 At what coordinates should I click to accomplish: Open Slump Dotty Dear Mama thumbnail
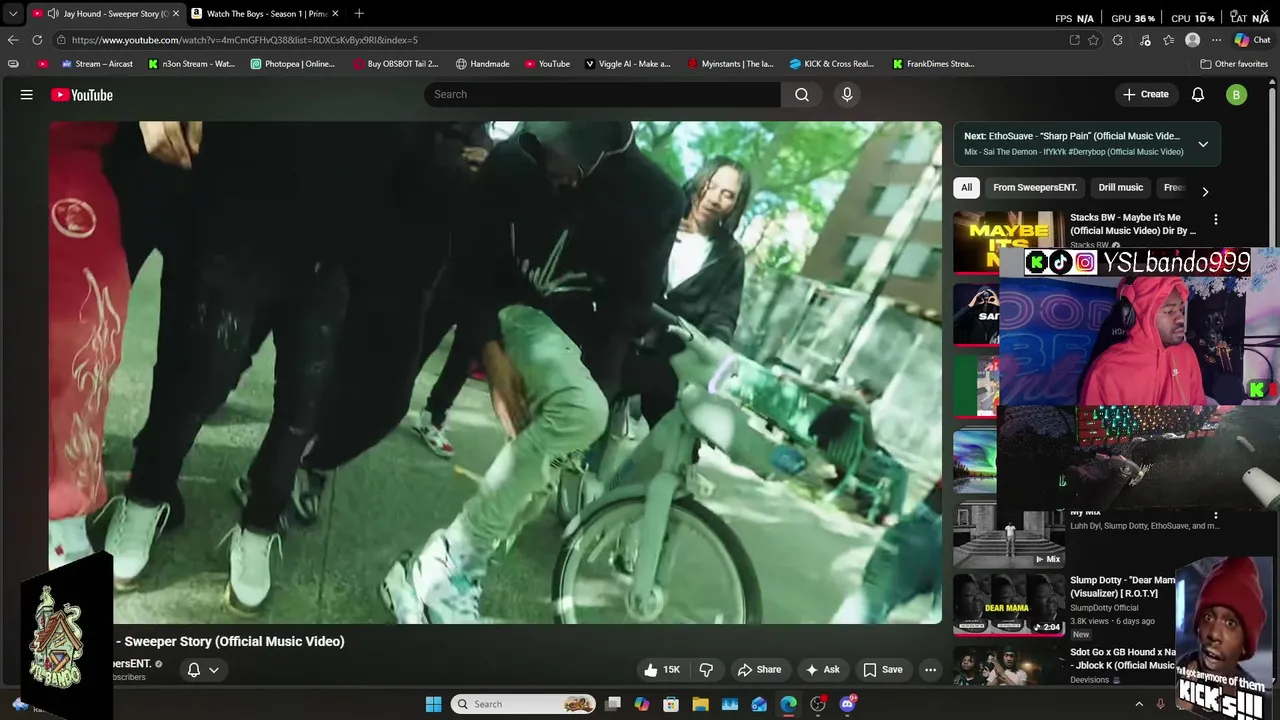[1009, 604]
